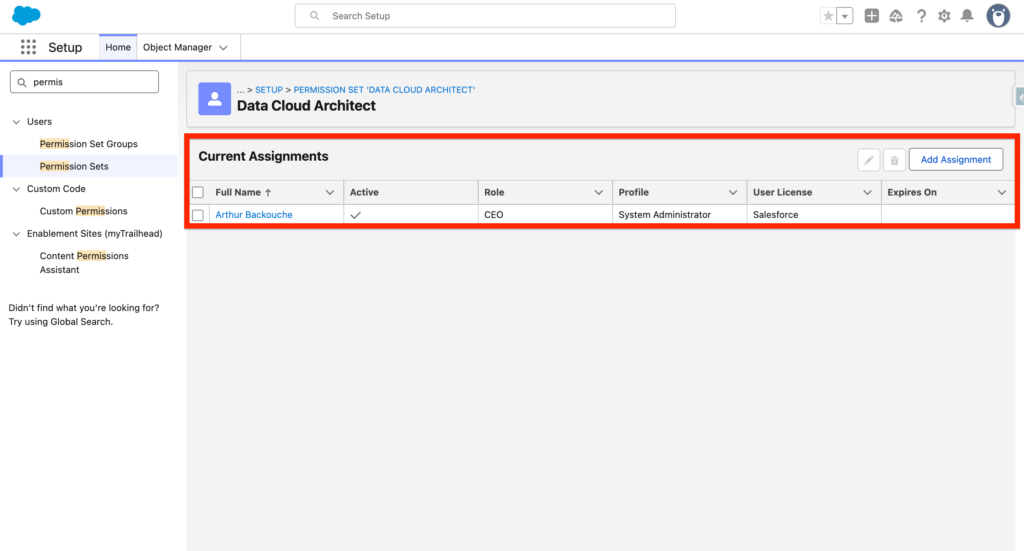Open the Help question mark icon
Viewport: 1024px width, 551px height.
click(x=921, y=16)
